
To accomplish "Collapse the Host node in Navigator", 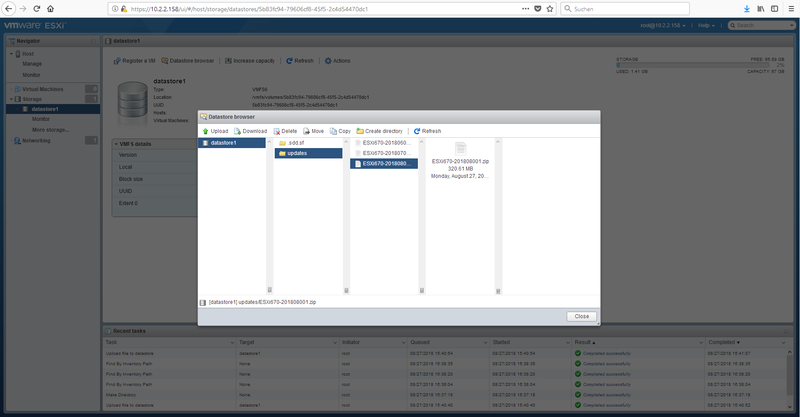I will pos(12,54).
